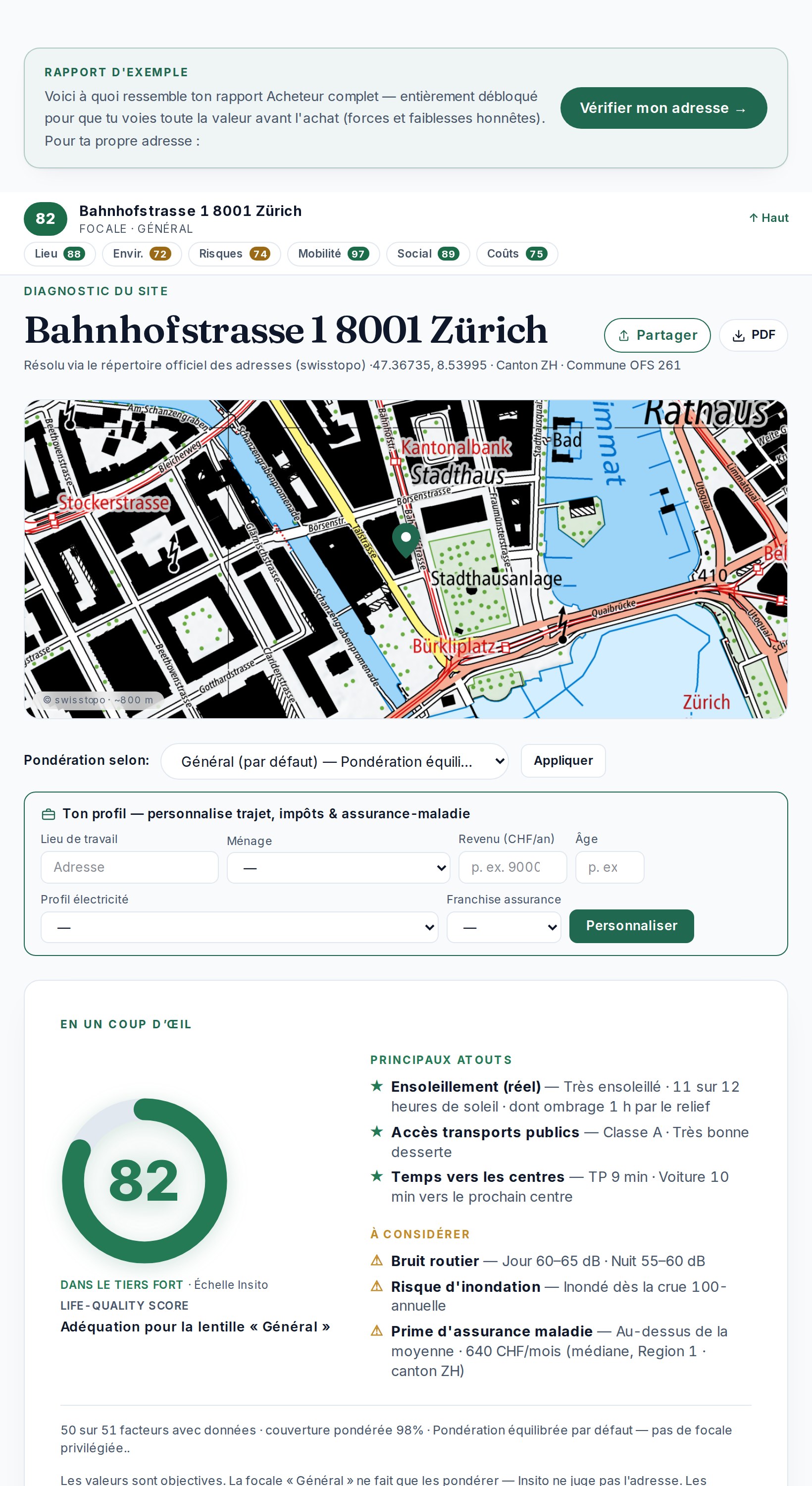Open the Social 89 tab
Viewport: 812px width, 1486px height.
(x=428, y=254)
